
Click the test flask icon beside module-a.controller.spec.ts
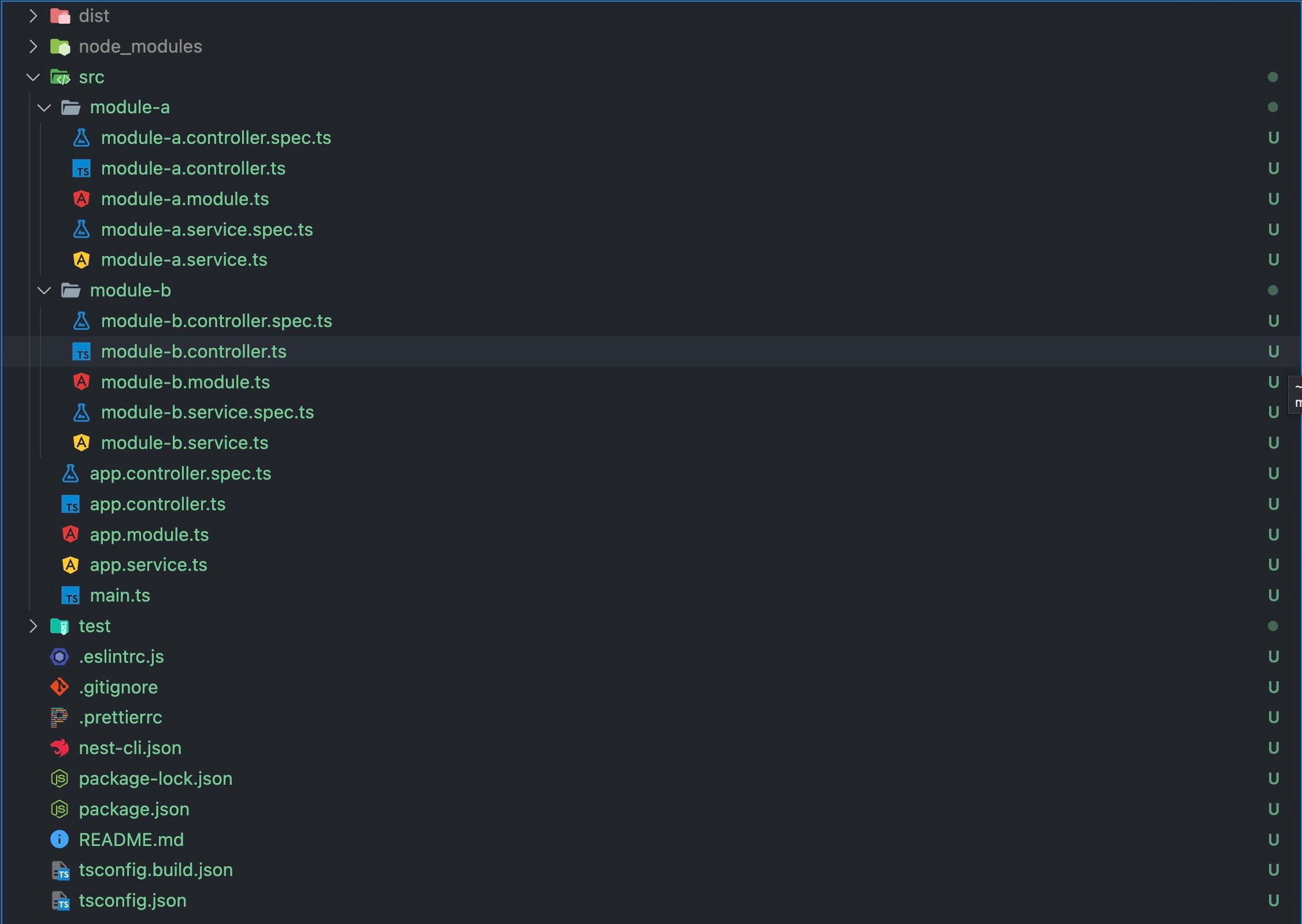pos(81,138)
